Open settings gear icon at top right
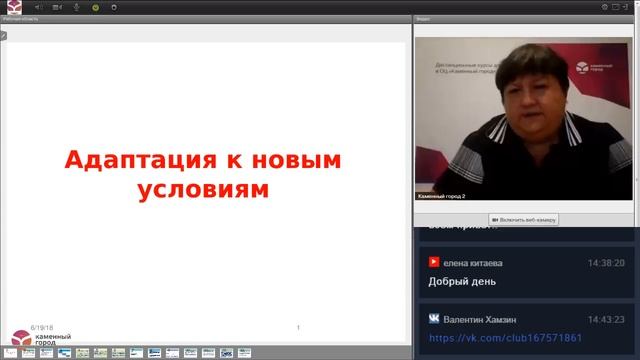Screen dimensions: 640x360 (x=604, y=7)
